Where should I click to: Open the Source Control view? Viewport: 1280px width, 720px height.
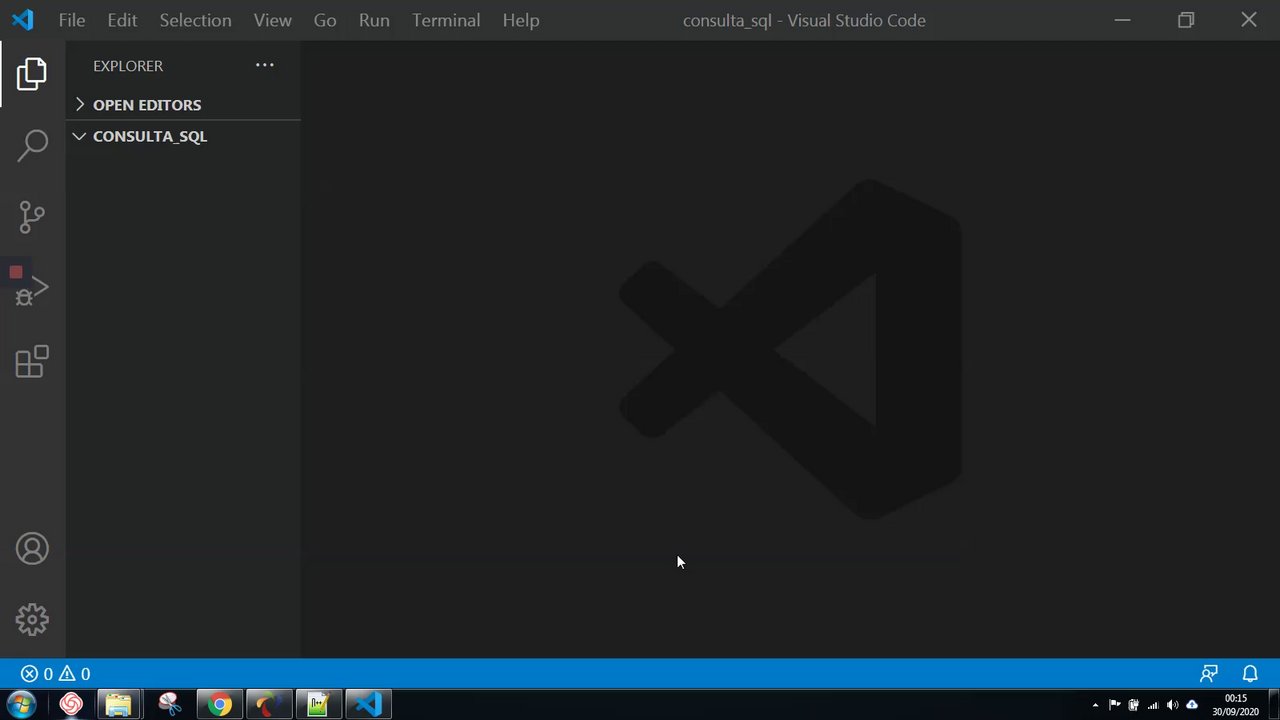(x=32, y=217)
